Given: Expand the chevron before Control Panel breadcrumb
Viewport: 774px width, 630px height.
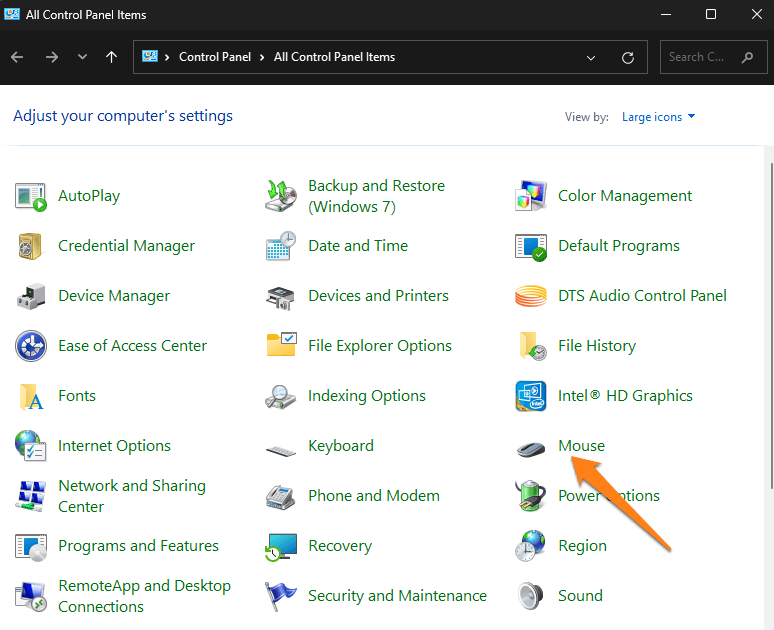Looking at the screenshot, I should coord(167,57).
